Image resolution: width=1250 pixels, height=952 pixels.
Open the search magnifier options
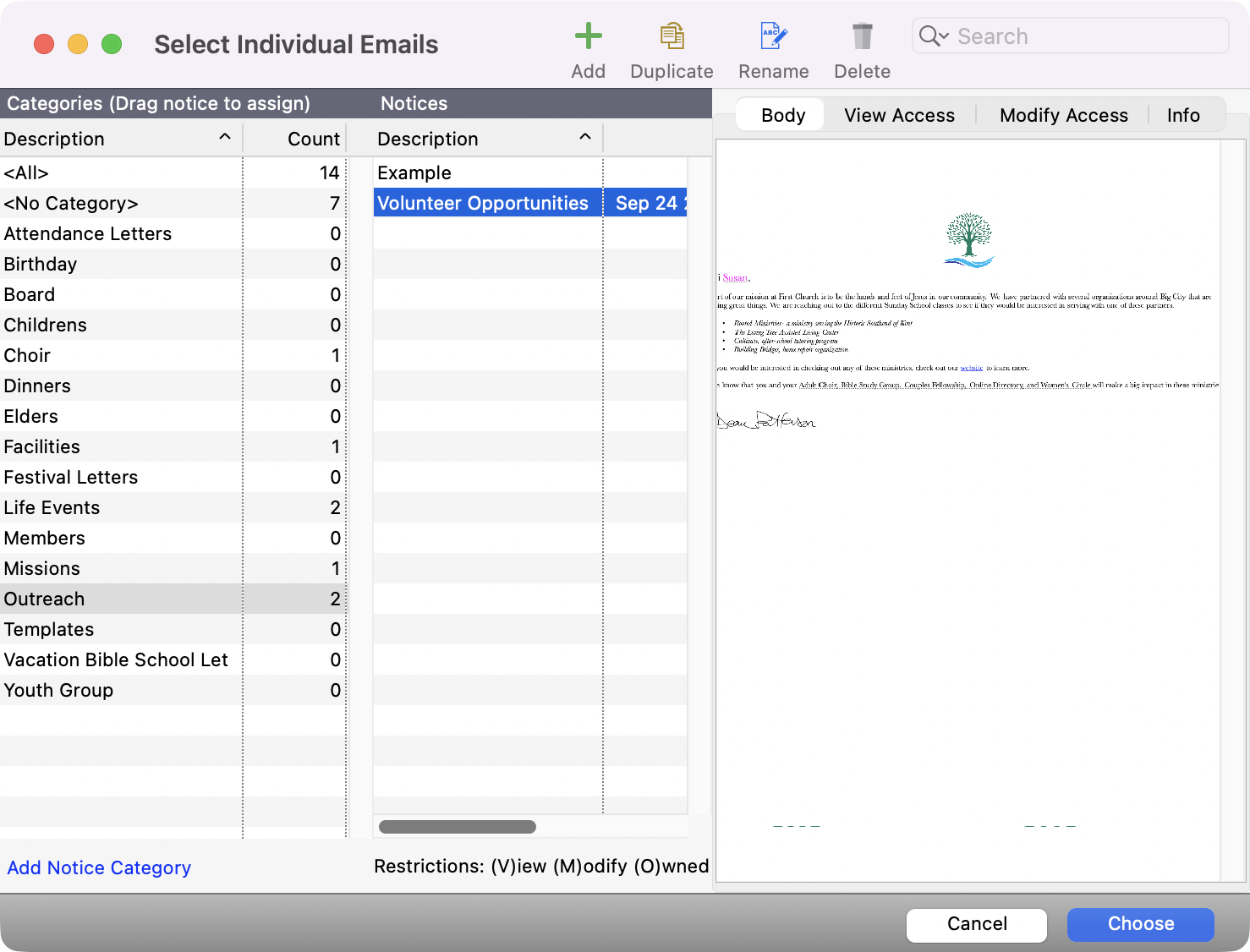(934, 36)
